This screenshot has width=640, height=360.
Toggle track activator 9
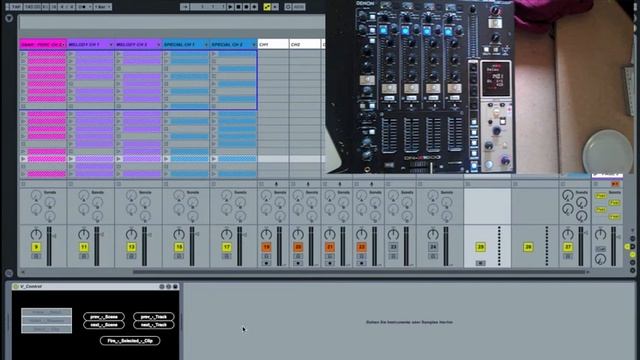pos(36,247)
